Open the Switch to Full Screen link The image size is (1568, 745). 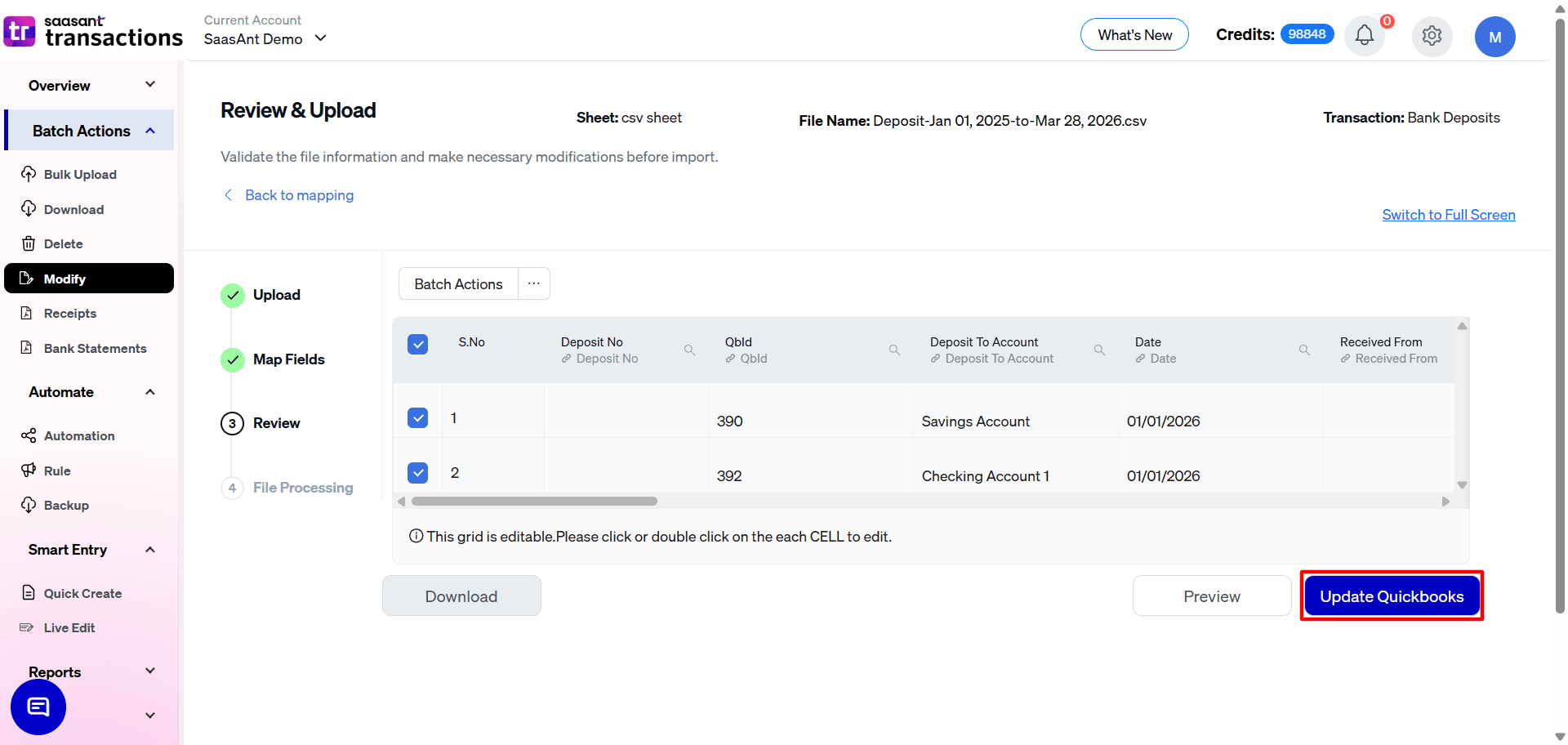(x=1448, y=214)
